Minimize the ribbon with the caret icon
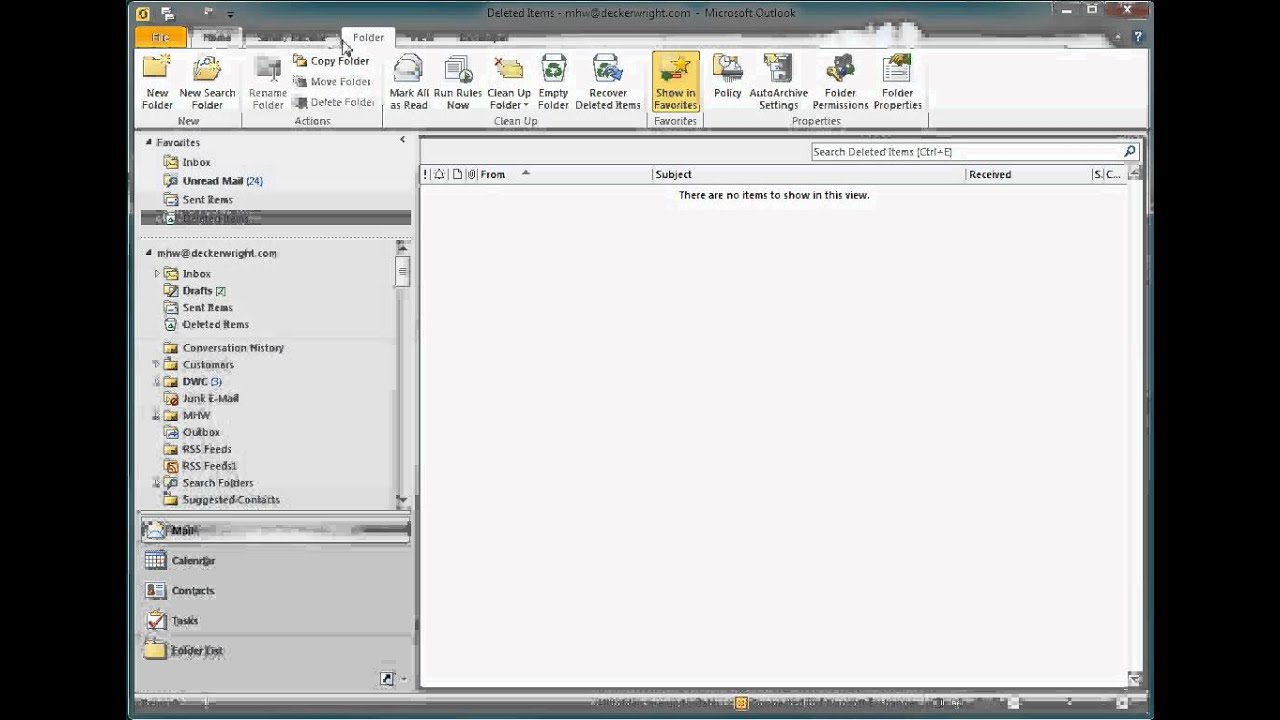This screenshot has width=1280, height=720. [x=1120, y=37]
